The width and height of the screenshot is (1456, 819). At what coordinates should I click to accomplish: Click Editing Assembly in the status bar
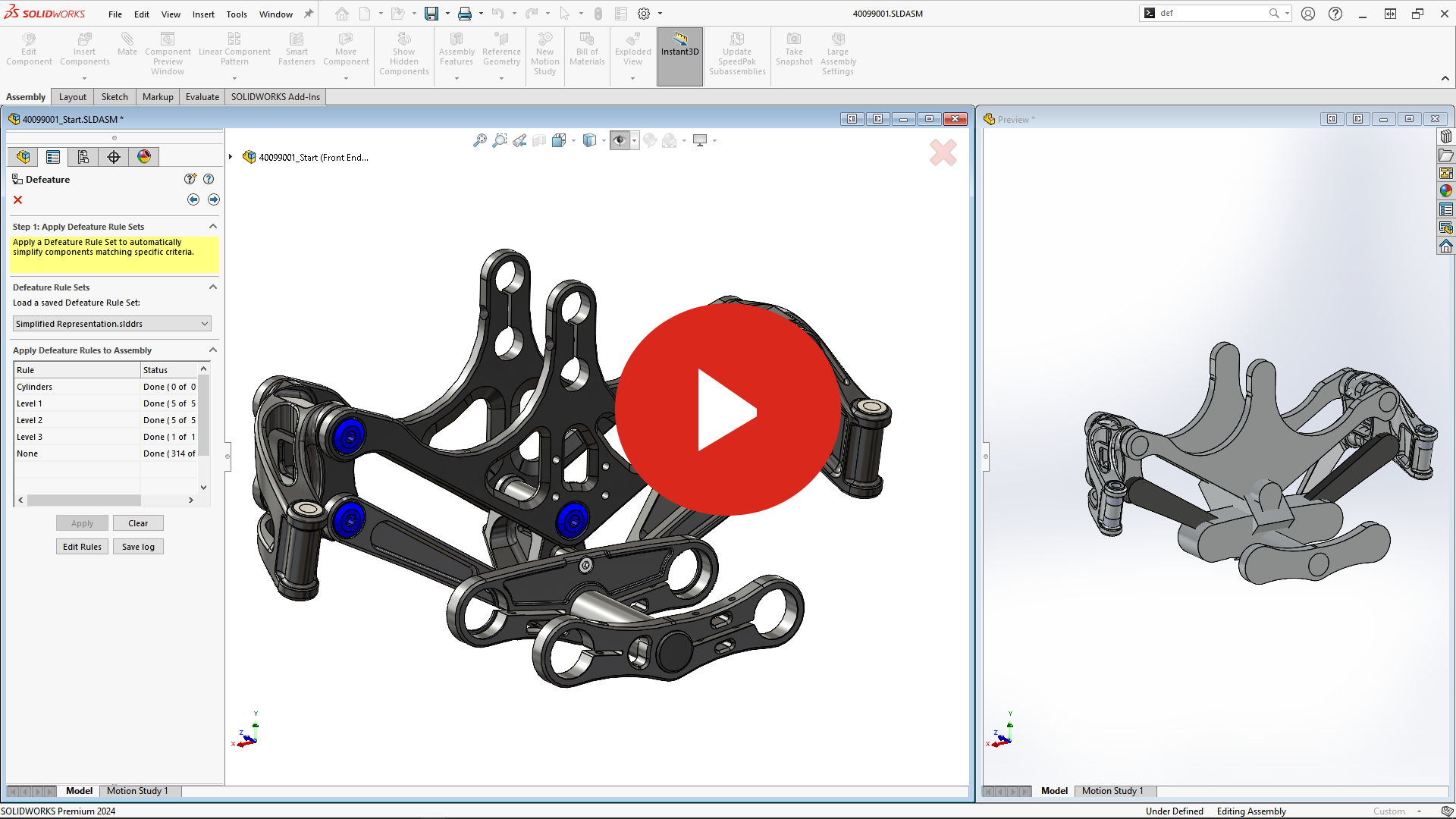coord(1251,811)
